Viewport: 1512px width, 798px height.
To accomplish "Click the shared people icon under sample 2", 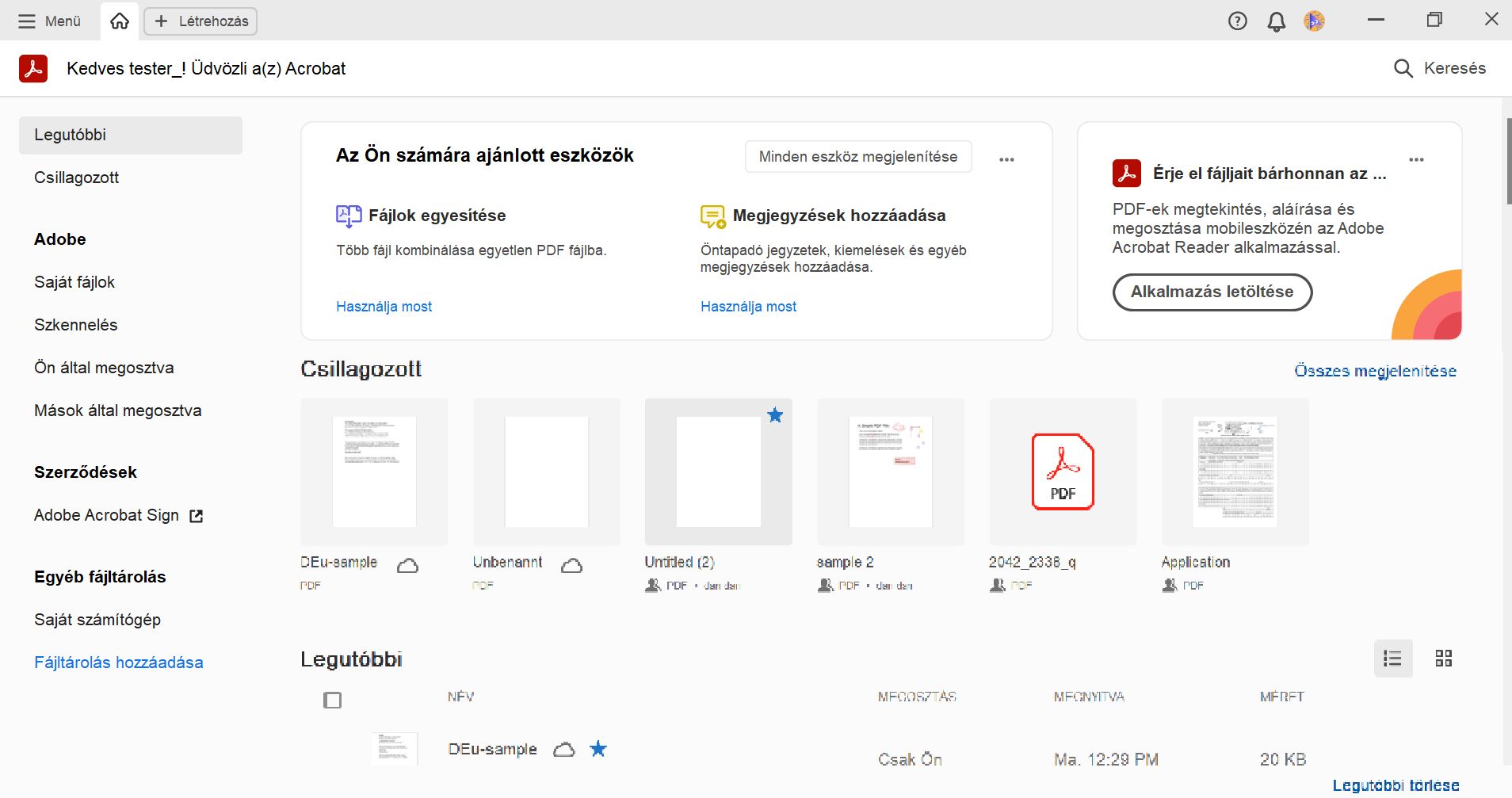I will tap(825, 586).
